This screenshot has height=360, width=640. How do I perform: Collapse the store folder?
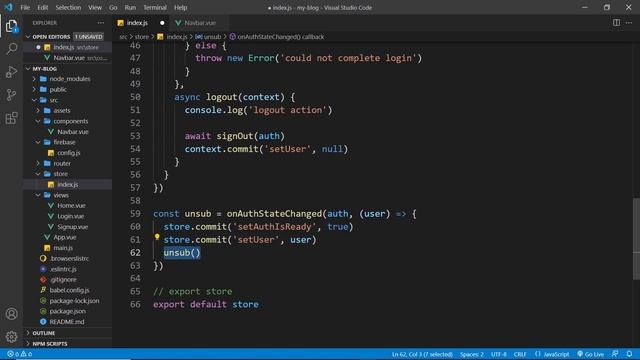point(67,174)
